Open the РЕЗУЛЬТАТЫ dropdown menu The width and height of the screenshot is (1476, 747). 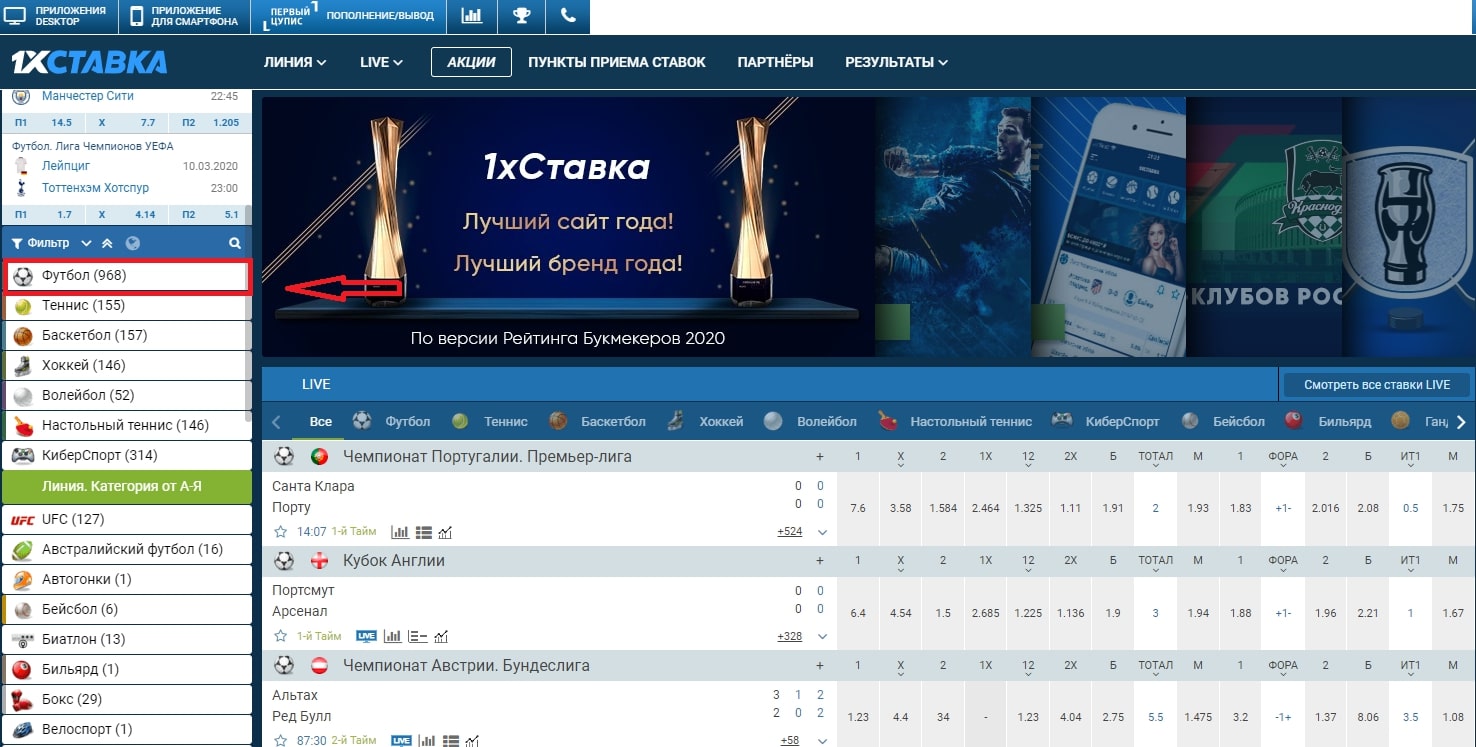click(896, 62)
